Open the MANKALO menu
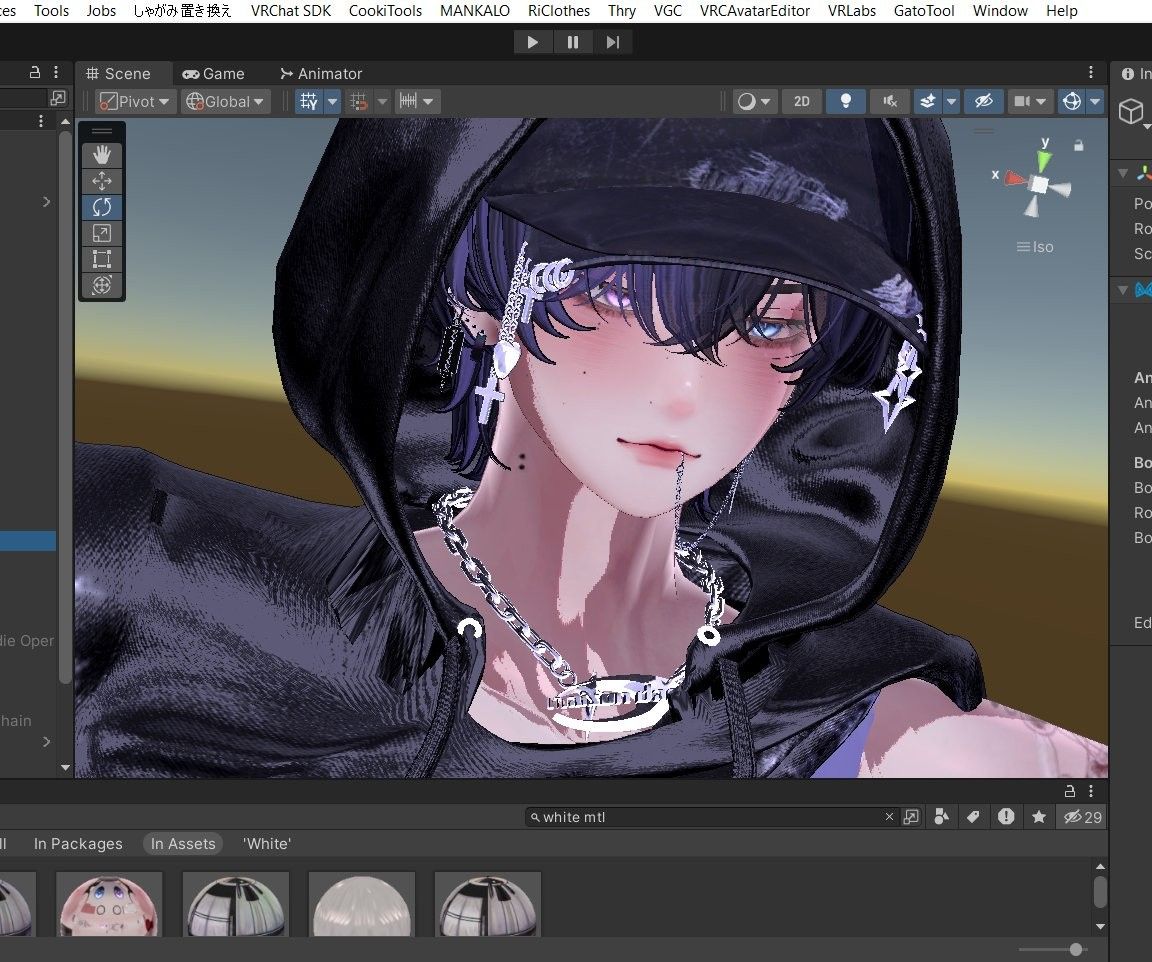The height and width of the screenshot is (962, 1152). [475, 11]
